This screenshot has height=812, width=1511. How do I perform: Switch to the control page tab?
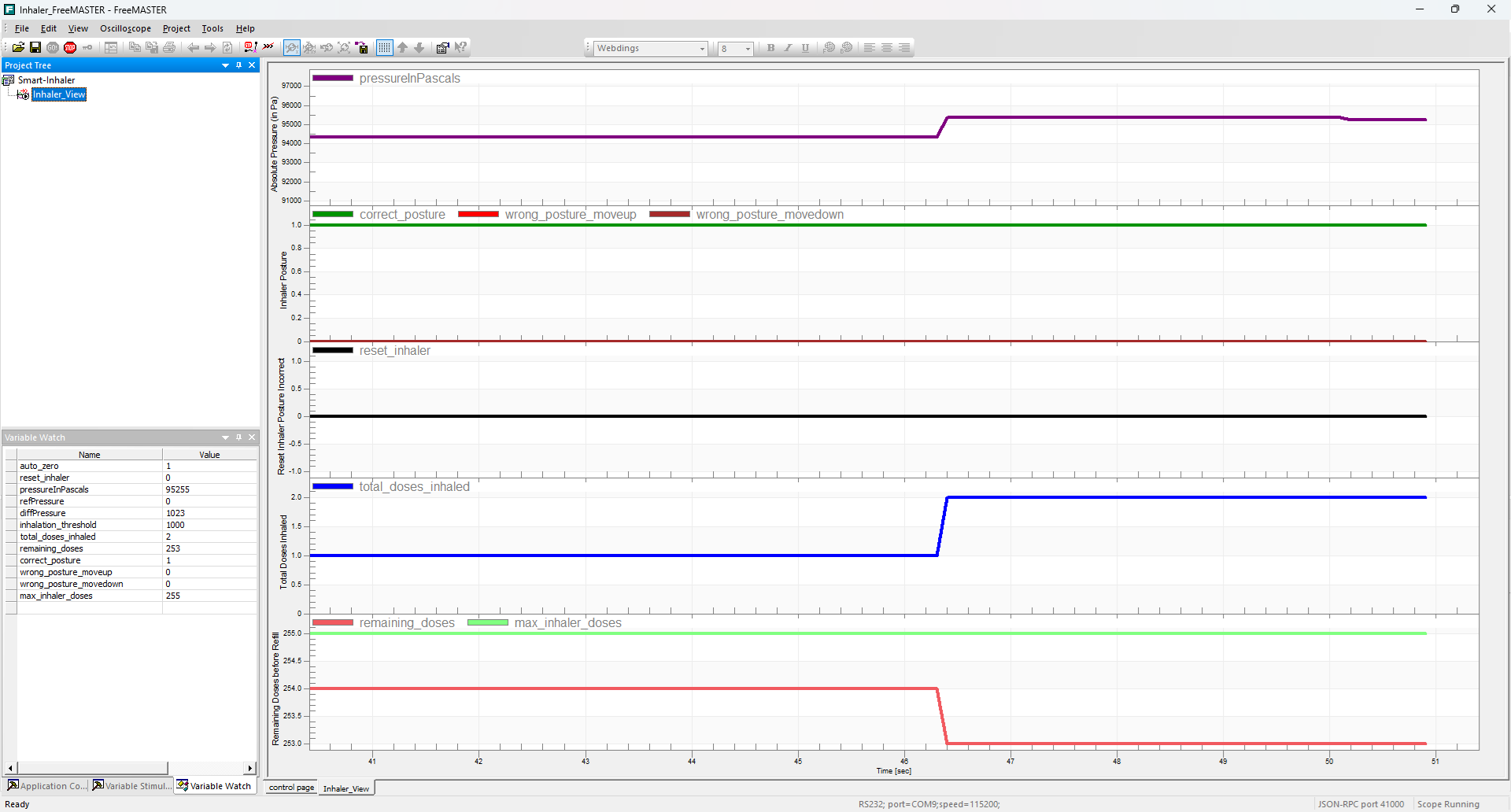click(x=291, y=788)
